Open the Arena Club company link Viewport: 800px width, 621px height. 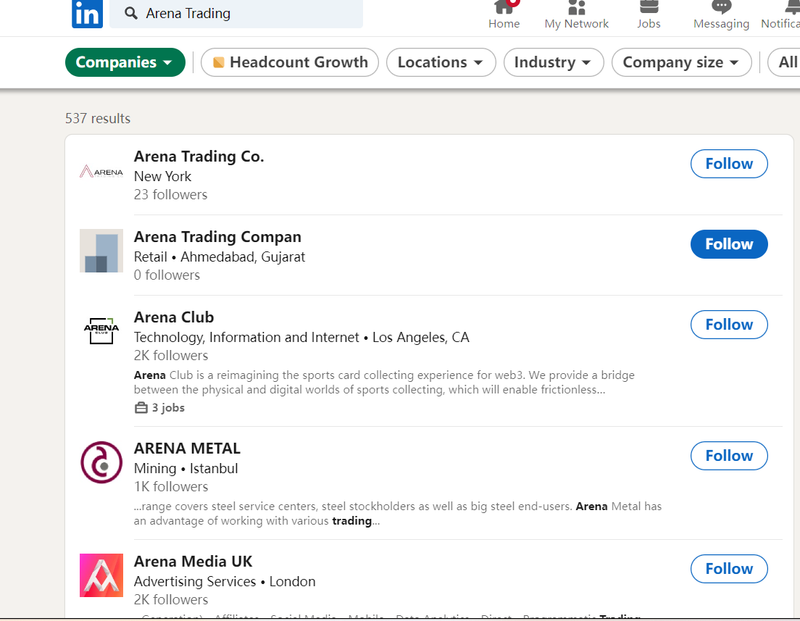point(174,317)
